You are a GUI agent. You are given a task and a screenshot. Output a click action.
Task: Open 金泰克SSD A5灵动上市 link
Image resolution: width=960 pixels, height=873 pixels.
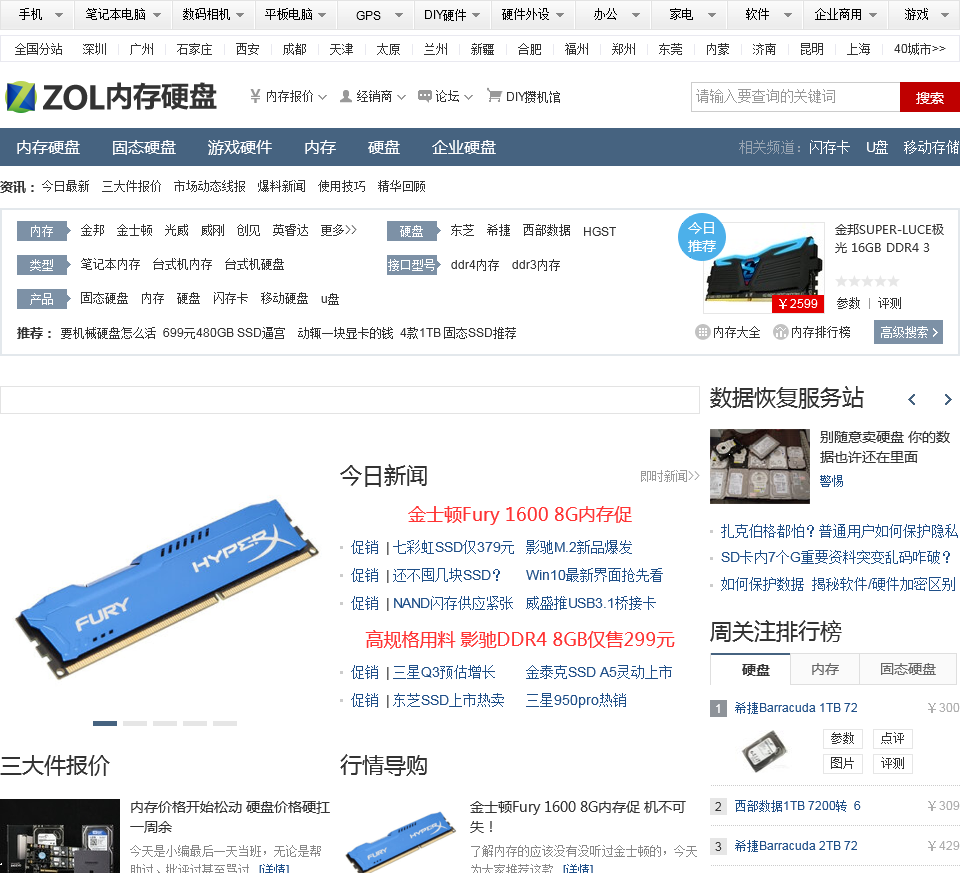coord(598,672)
